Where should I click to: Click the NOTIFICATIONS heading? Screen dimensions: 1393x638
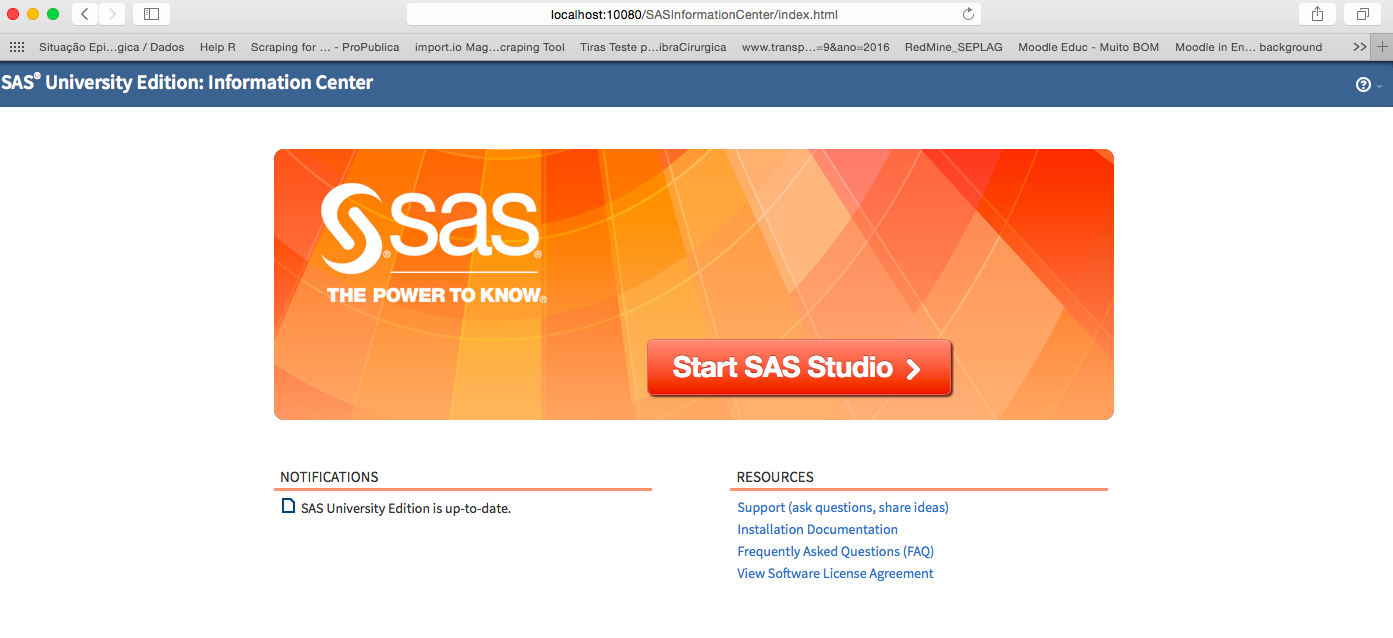tap(329, 477)
